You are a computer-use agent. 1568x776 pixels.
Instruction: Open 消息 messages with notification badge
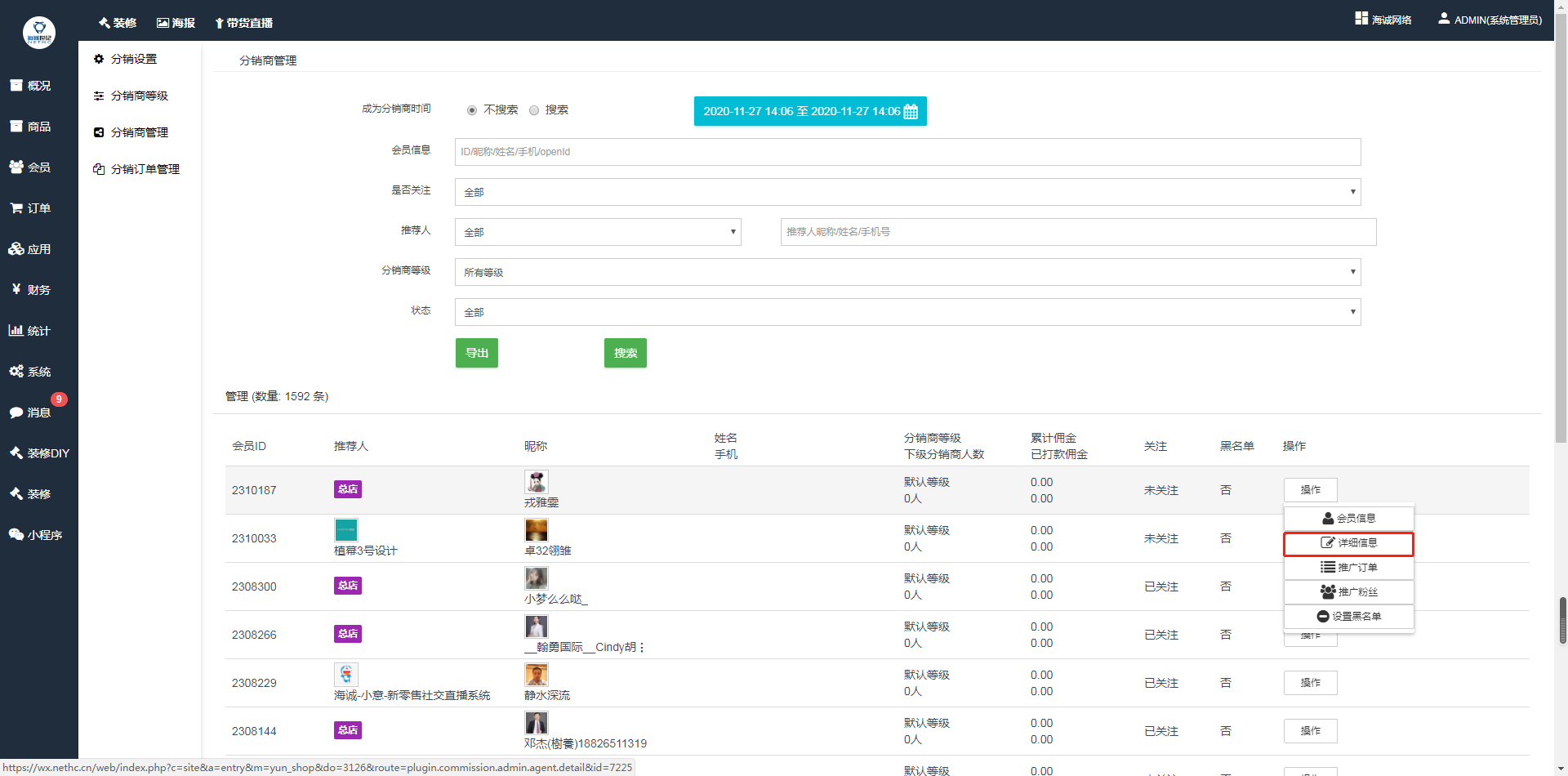coord(29,413)
